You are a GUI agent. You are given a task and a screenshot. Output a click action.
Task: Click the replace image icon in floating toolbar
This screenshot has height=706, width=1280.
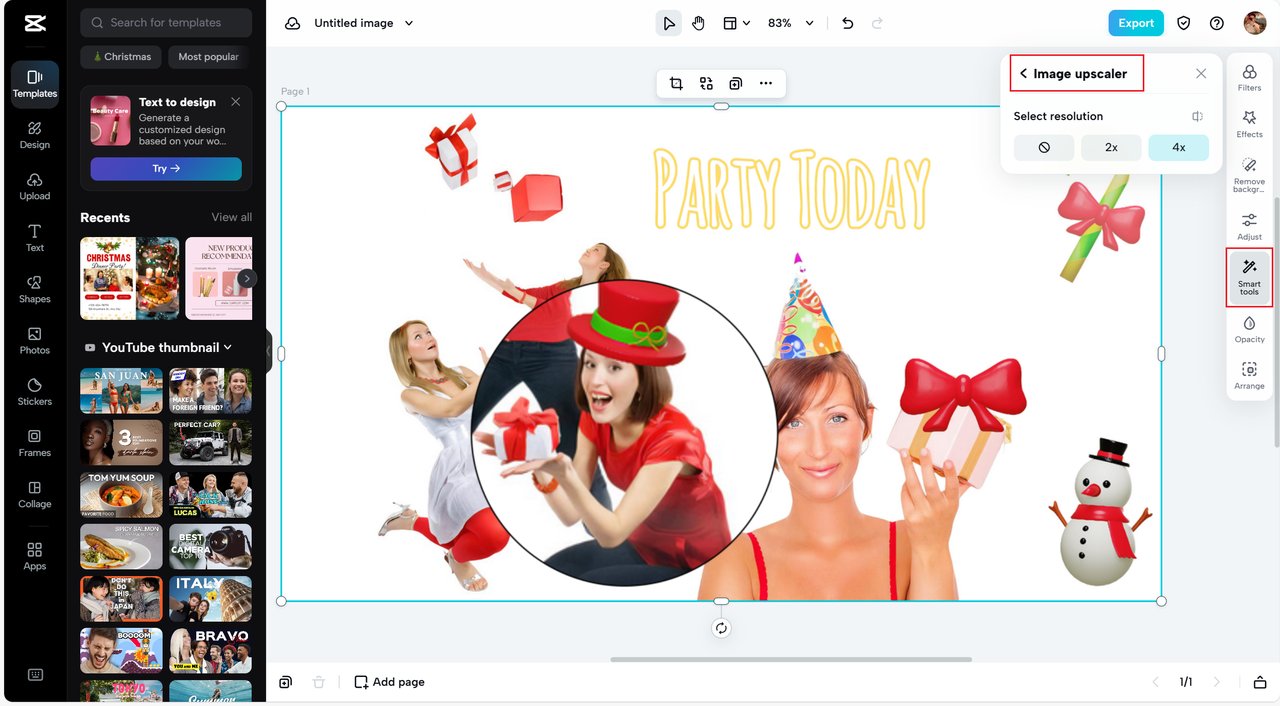706,84
